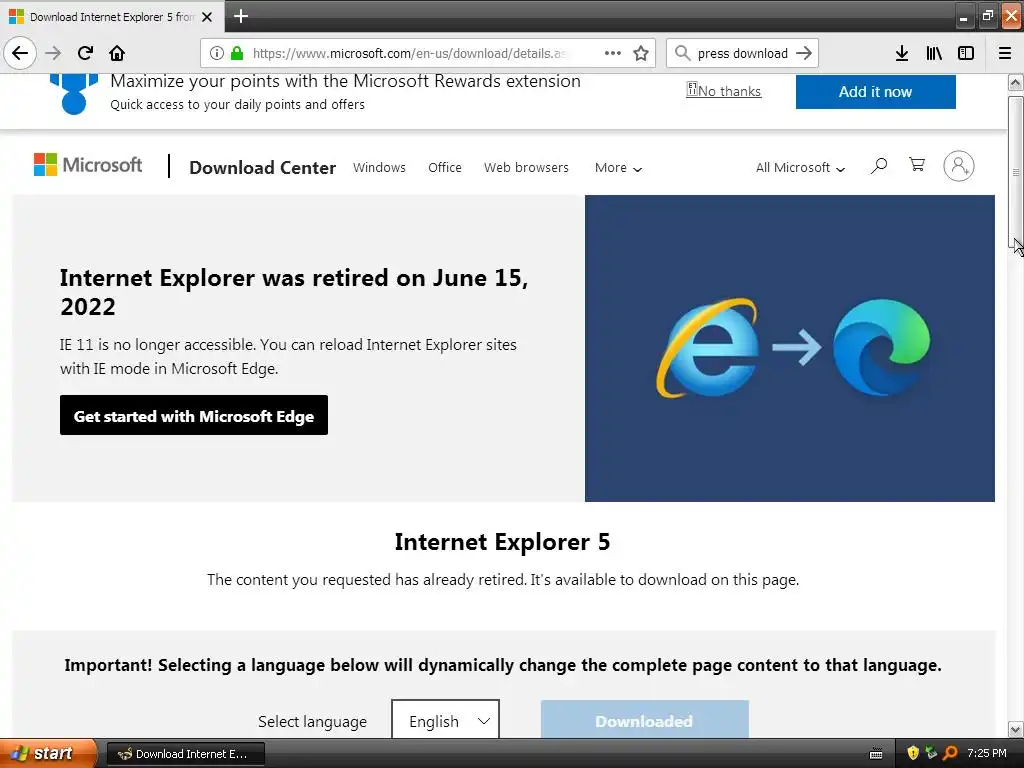This screenshot has height=768, width=1024.
Task: Open Microsoft site search magnifier
Action: coord(879,166)
